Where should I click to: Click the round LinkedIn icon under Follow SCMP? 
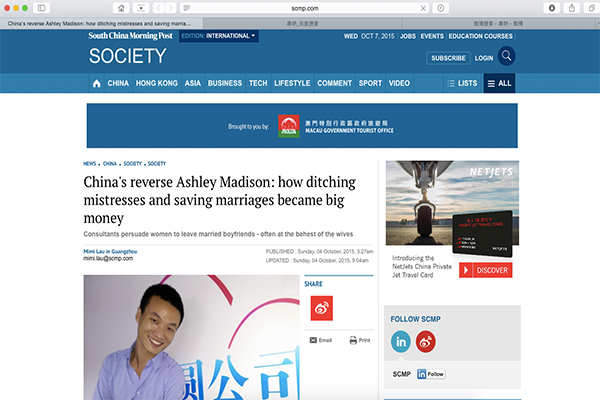[x=402, y=341]
